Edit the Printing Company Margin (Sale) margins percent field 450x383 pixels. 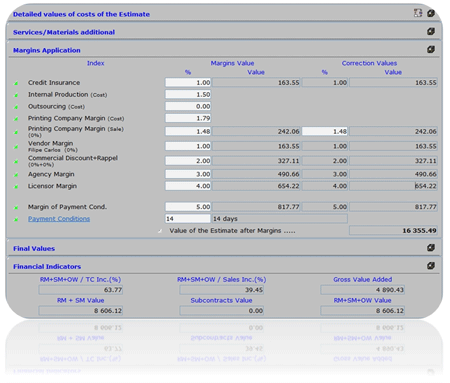tap(188, 131)
